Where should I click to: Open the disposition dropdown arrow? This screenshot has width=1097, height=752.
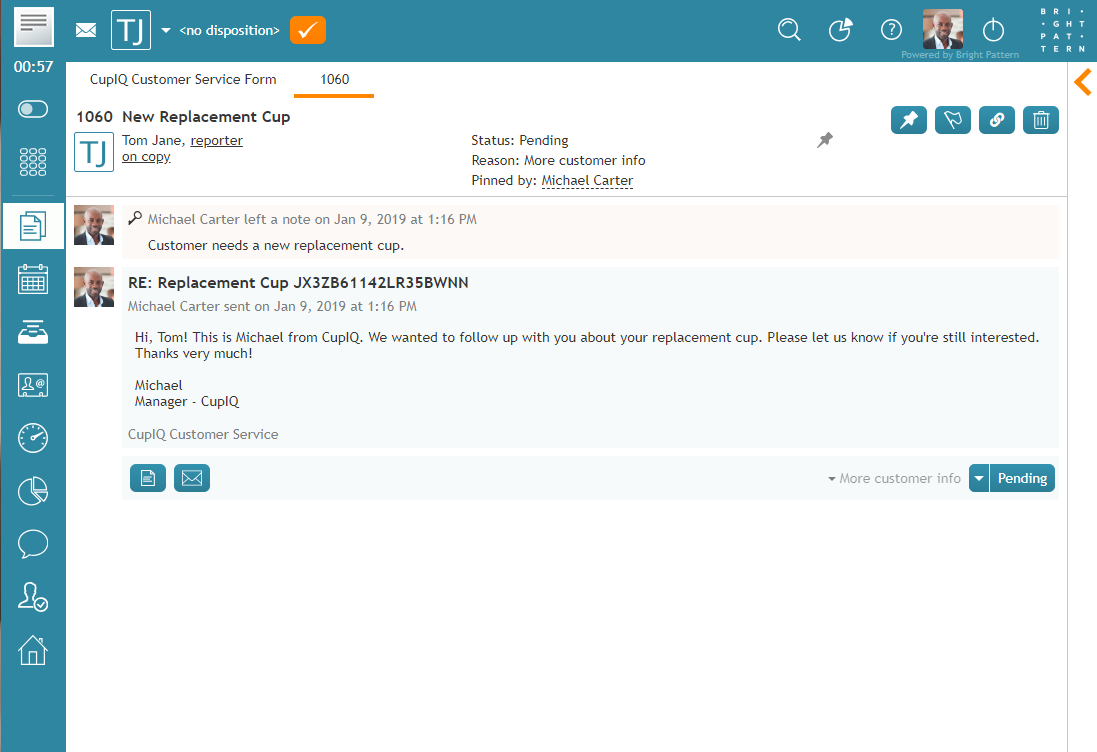point(166,30)
